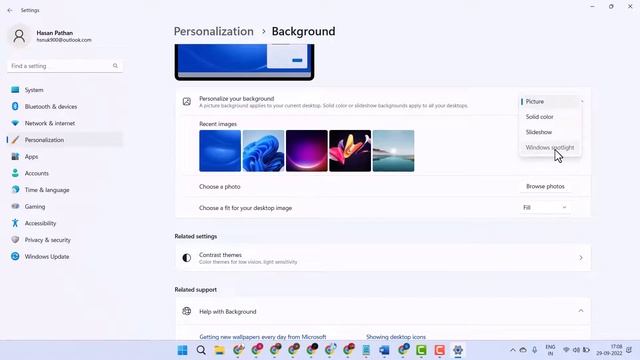
Task: Click the Help with Background globe icon
Action: pyautogui.click(x=187, y=311)
